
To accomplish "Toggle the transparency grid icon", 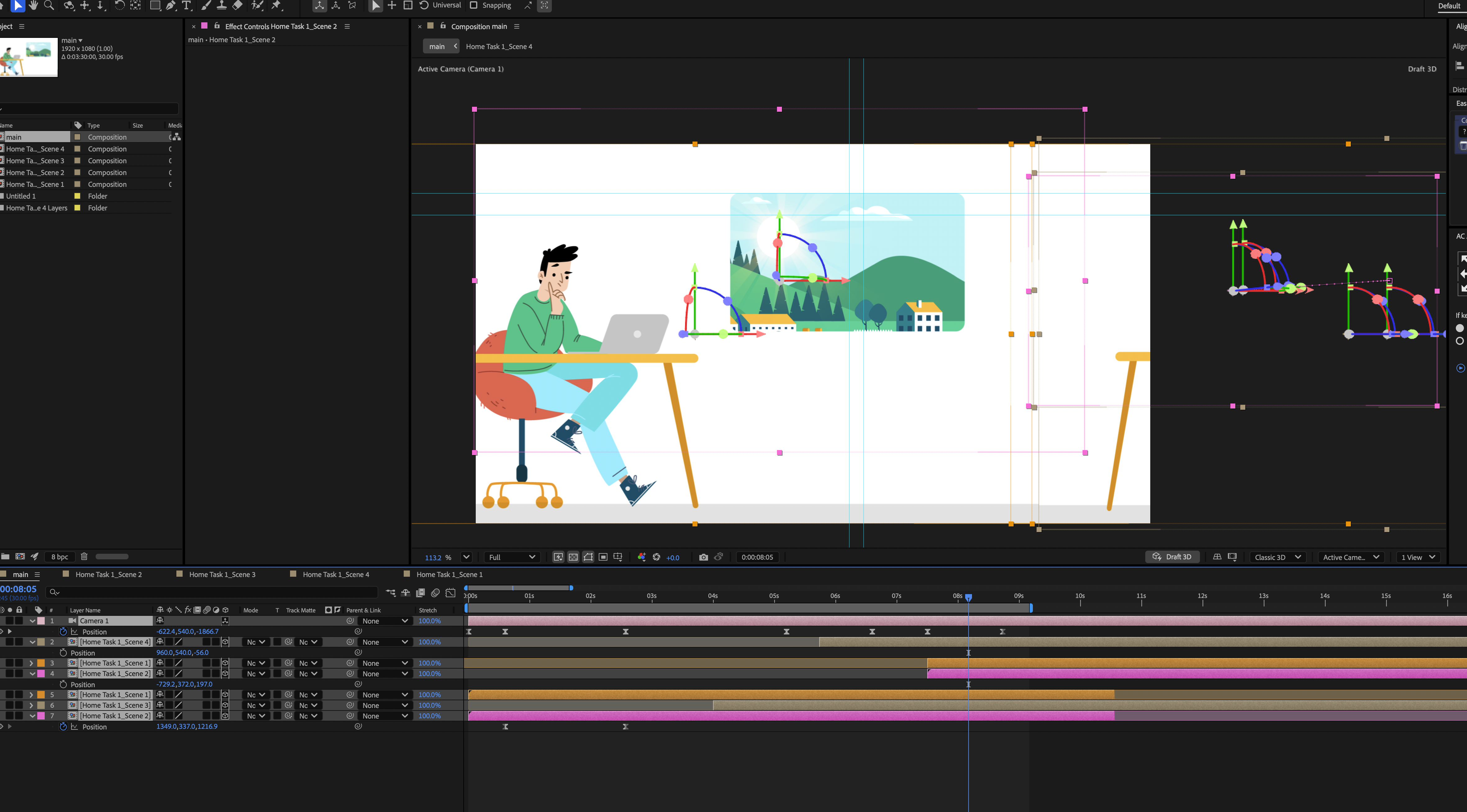I will [573, 557].
